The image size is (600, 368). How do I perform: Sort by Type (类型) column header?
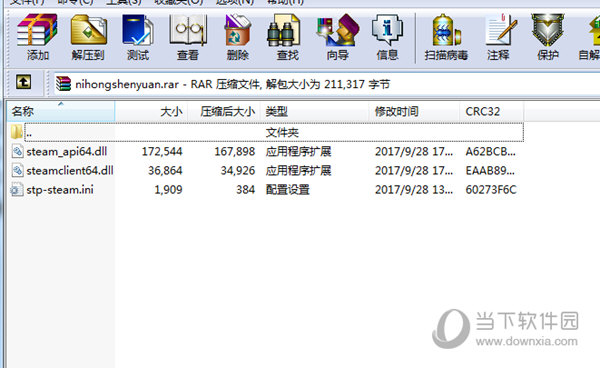(x=314, y=111)
